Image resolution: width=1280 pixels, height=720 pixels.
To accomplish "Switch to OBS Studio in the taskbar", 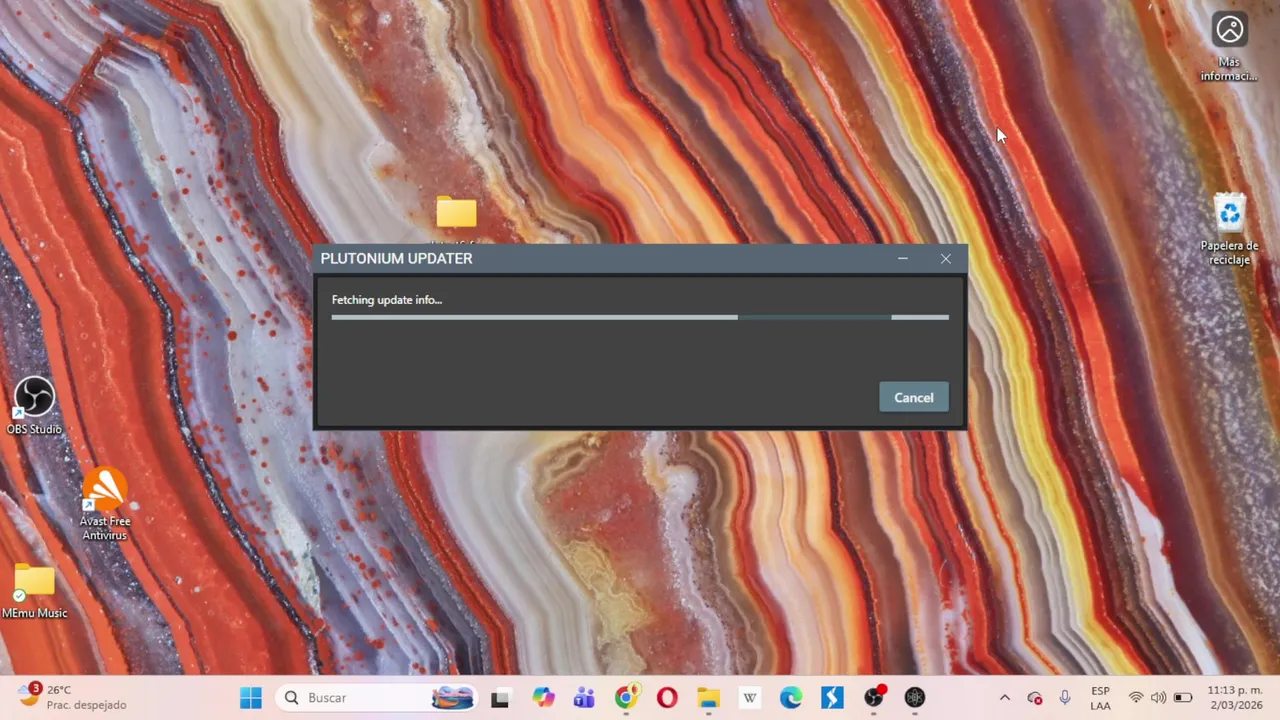I will click(874, 698).
